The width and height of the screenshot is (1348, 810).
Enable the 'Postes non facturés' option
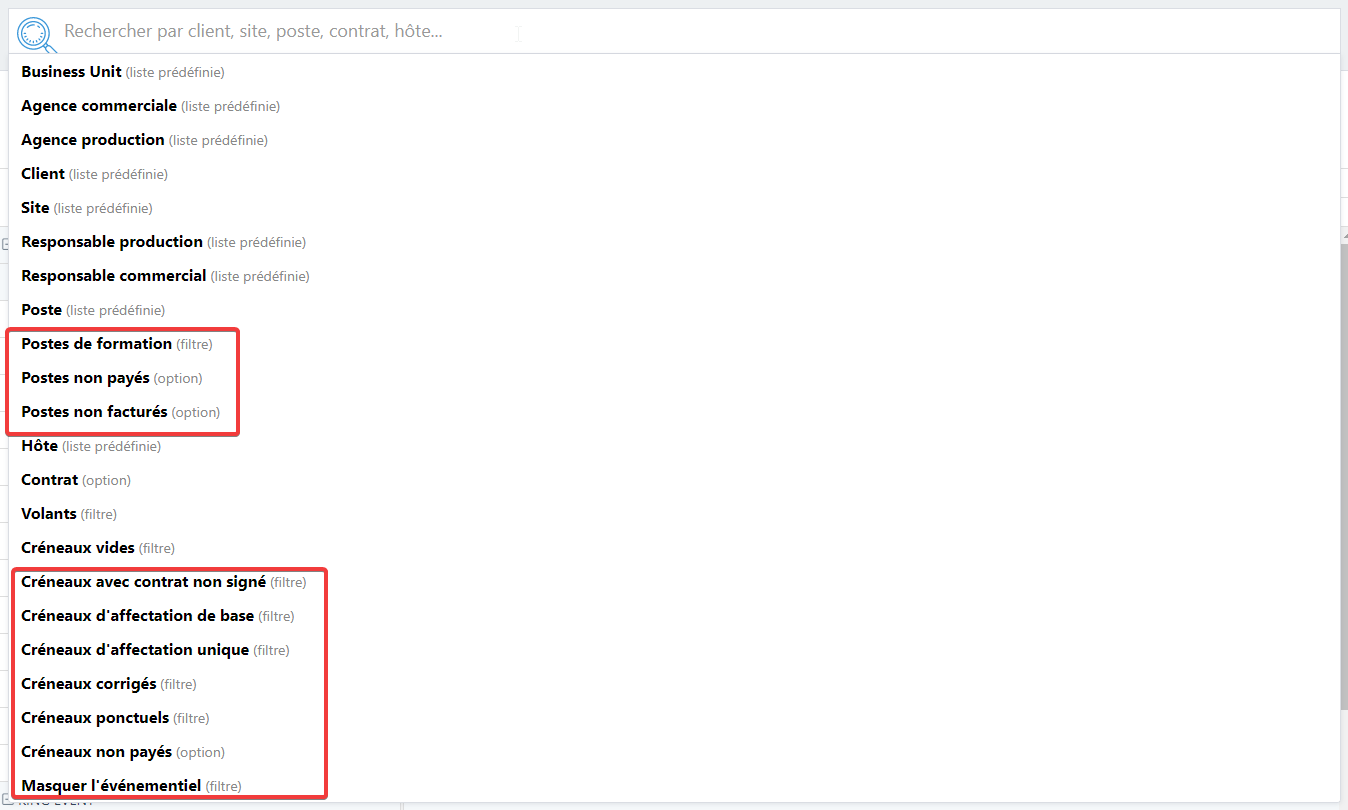coord(95,412)
